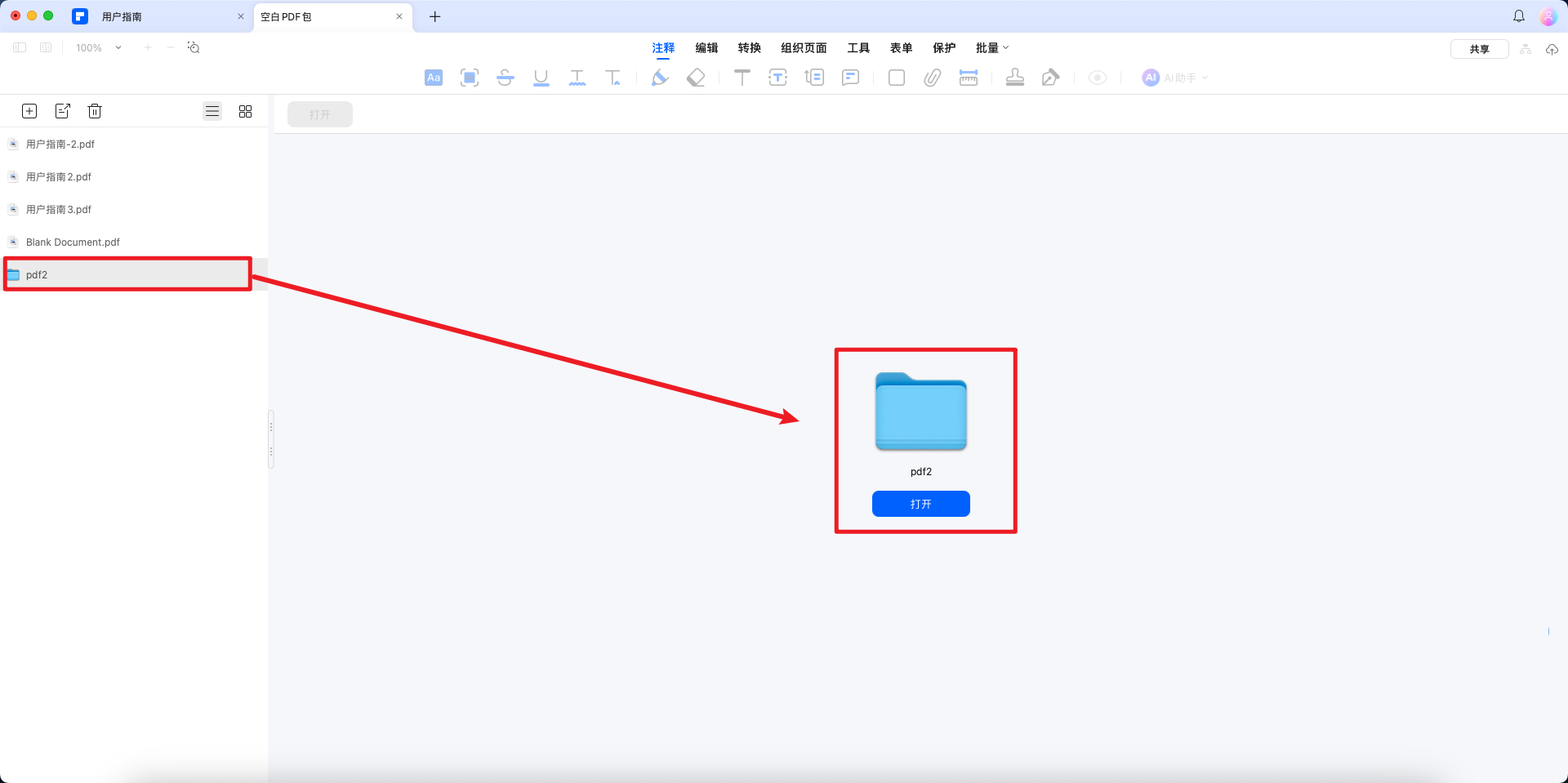Viewport: 1568px width, 783px height.
Task: Click the sticky note comment icon
Action: pos(850,78)
